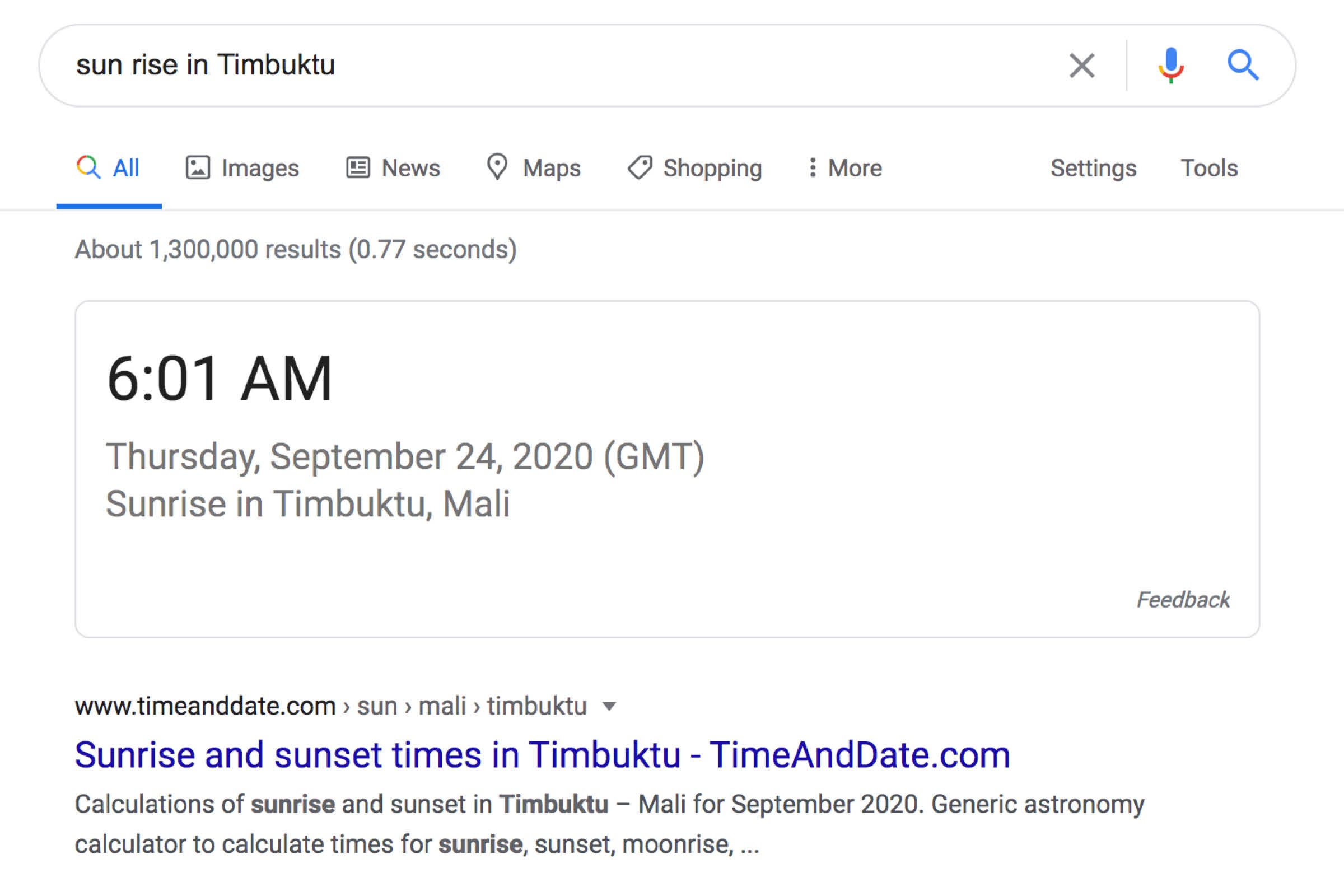Expand the three-dot More menu icon
This screenshot has width=1344, height=896.
click(813, 167)
